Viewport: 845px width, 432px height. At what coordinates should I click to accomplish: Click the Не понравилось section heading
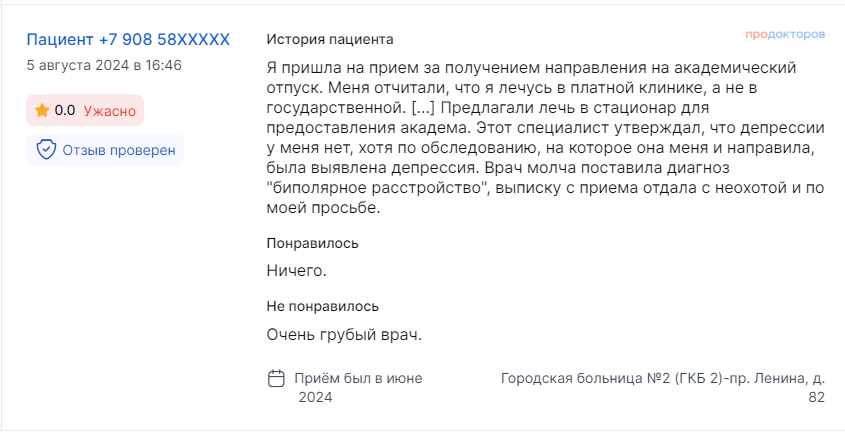coord(322,306)
